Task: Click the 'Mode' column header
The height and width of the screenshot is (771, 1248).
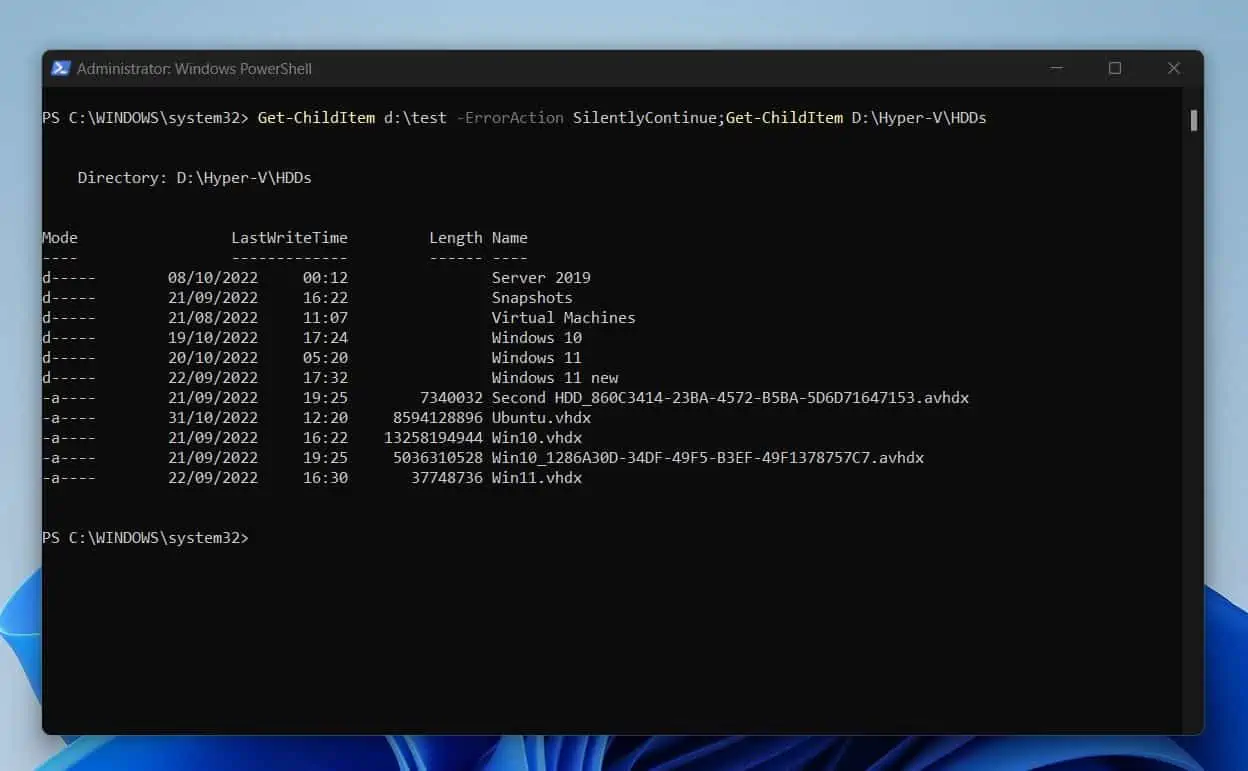Action: click(x=60, y=238)
